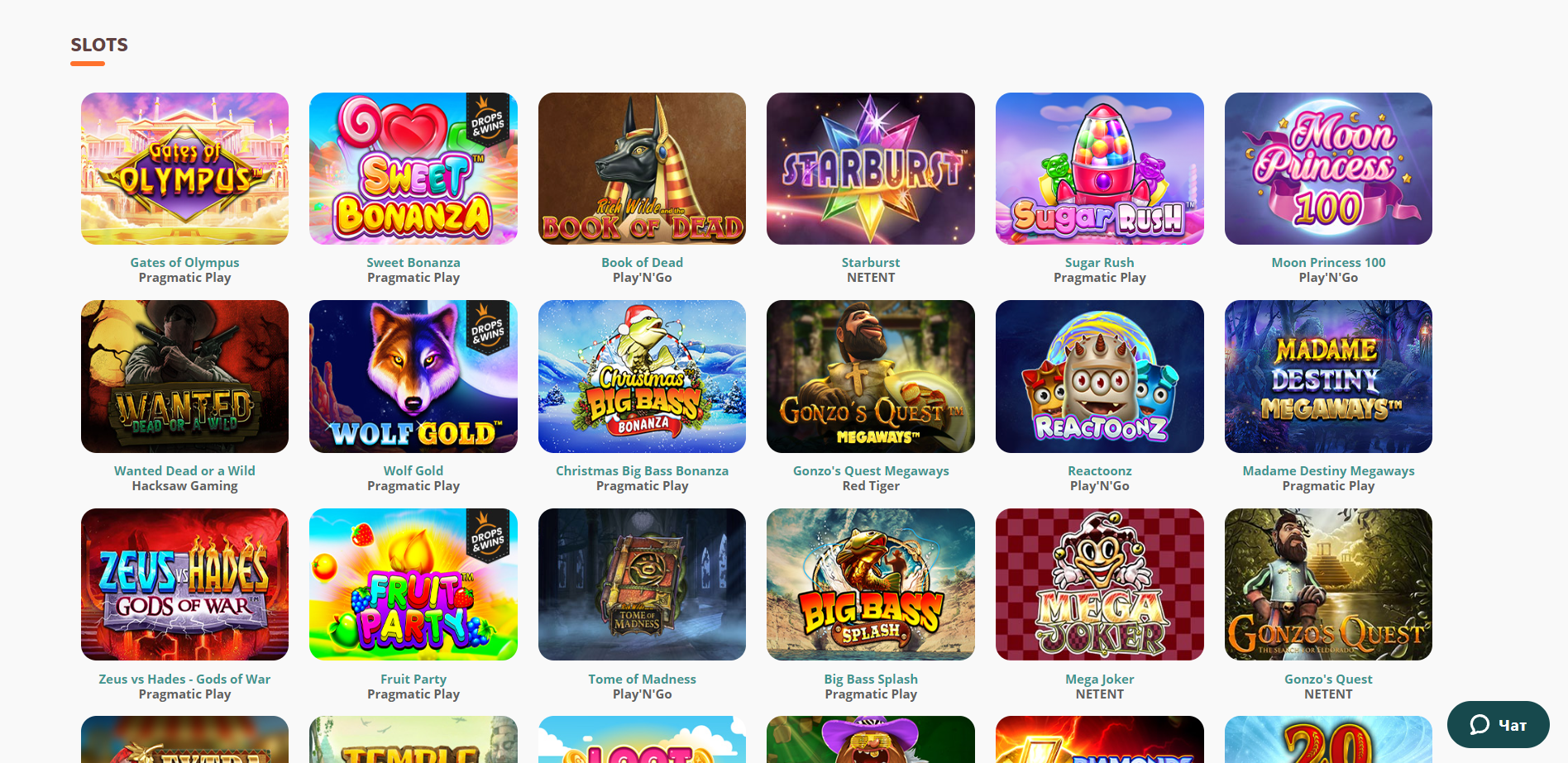This screenshot has height=763, width=1568.
Task: Launch the Wolf Gold slot image
Action: [414, 376]
